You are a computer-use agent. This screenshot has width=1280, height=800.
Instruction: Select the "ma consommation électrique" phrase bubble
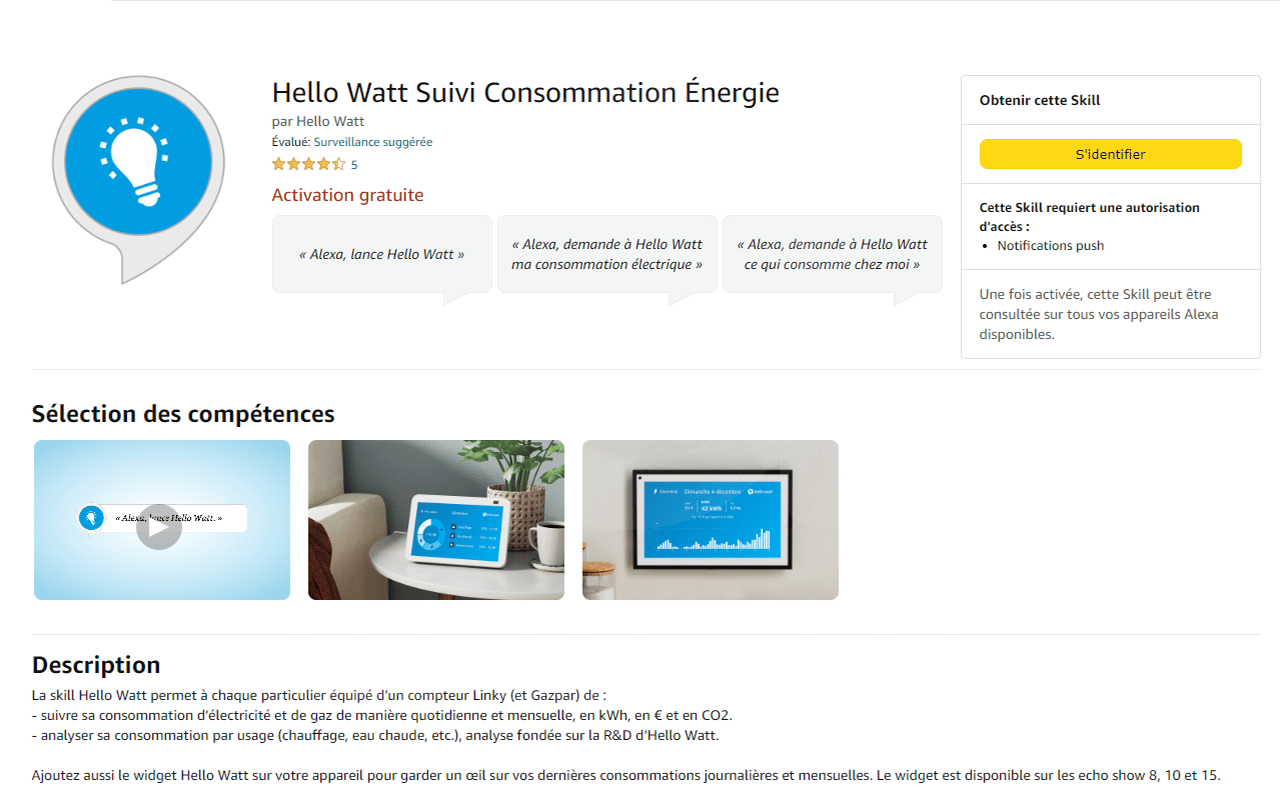[x=607, y=254]
